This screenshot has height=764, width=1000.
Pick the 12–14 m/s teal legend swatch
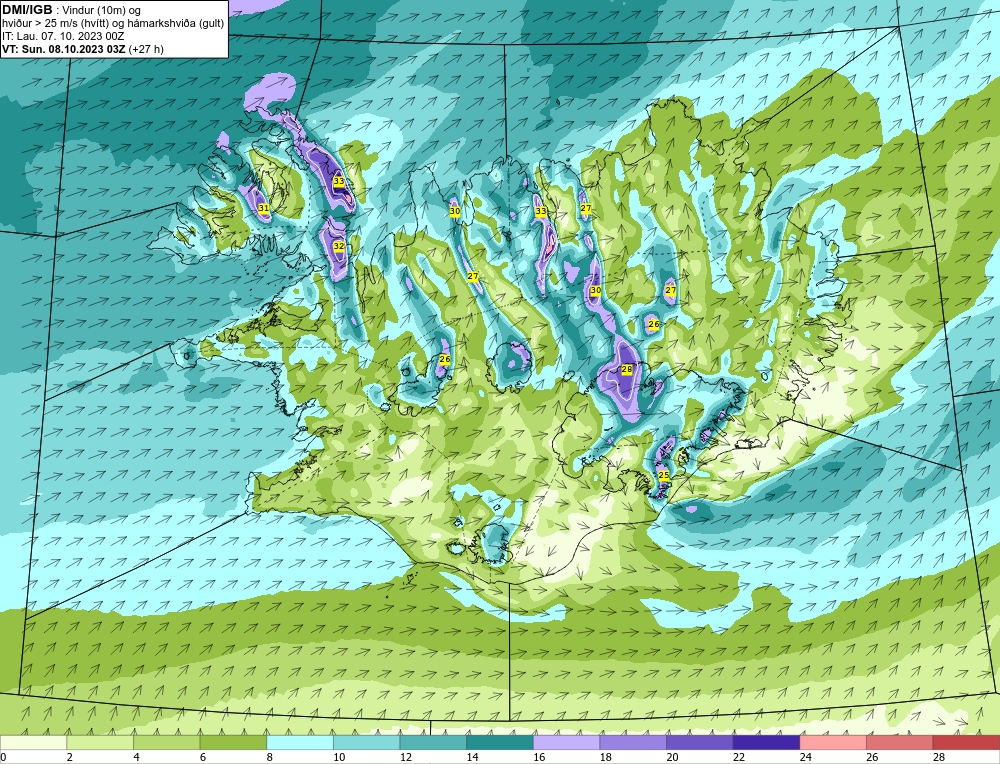pyautogui.click(x=433, y=742)
